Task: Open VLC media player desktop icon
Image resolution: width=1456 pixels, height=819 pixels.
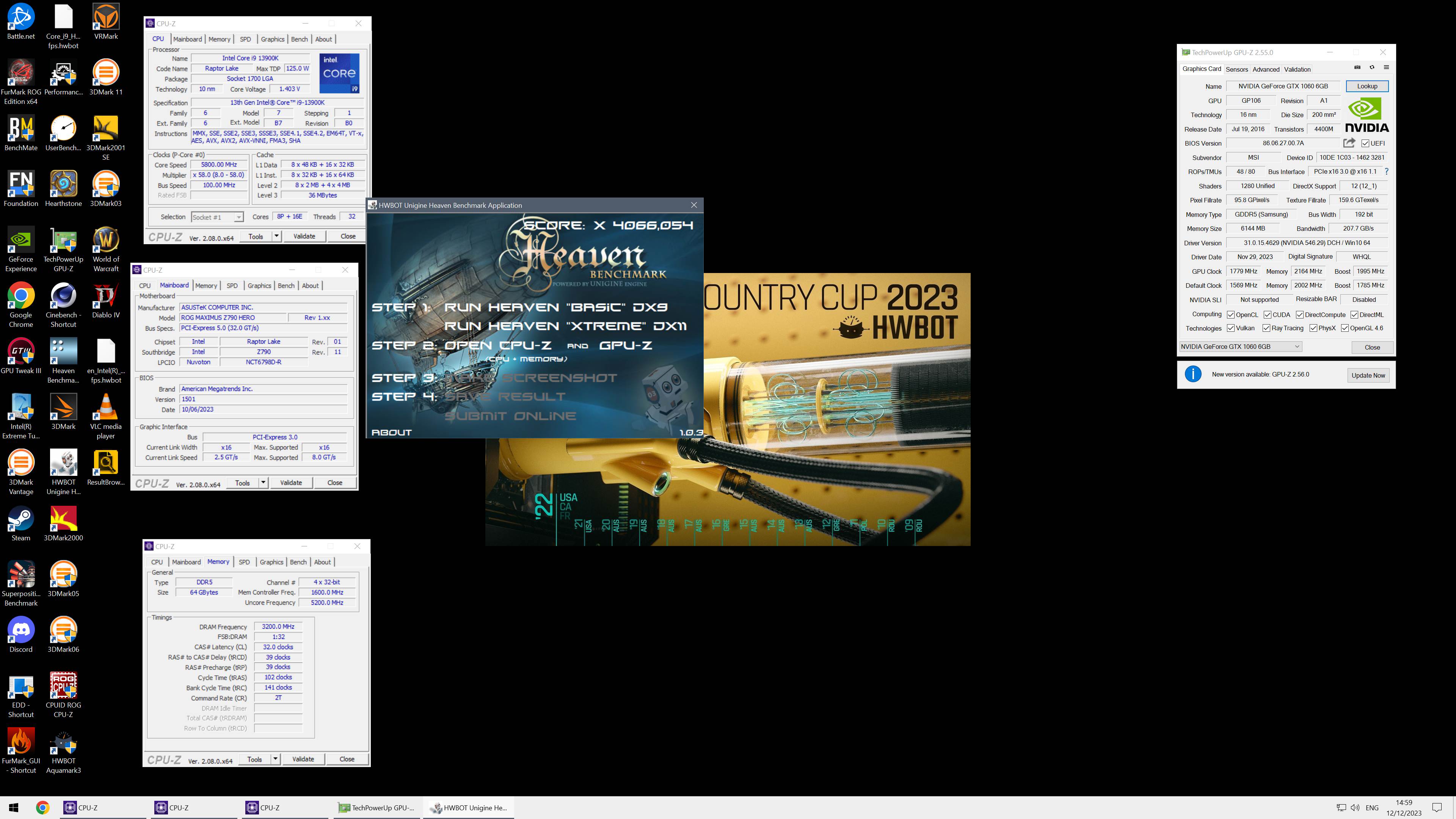Action: [106, 417]
